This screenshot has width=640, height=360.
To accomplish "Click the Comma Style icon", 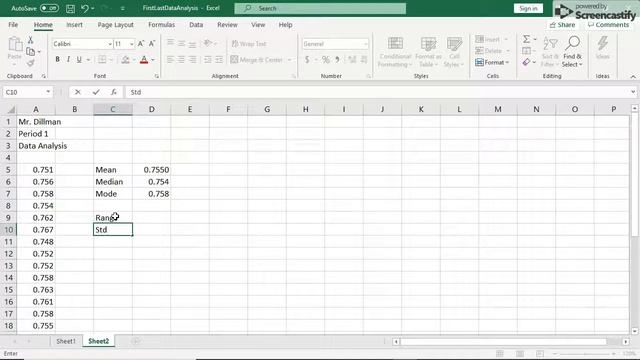I will point(337,60).
